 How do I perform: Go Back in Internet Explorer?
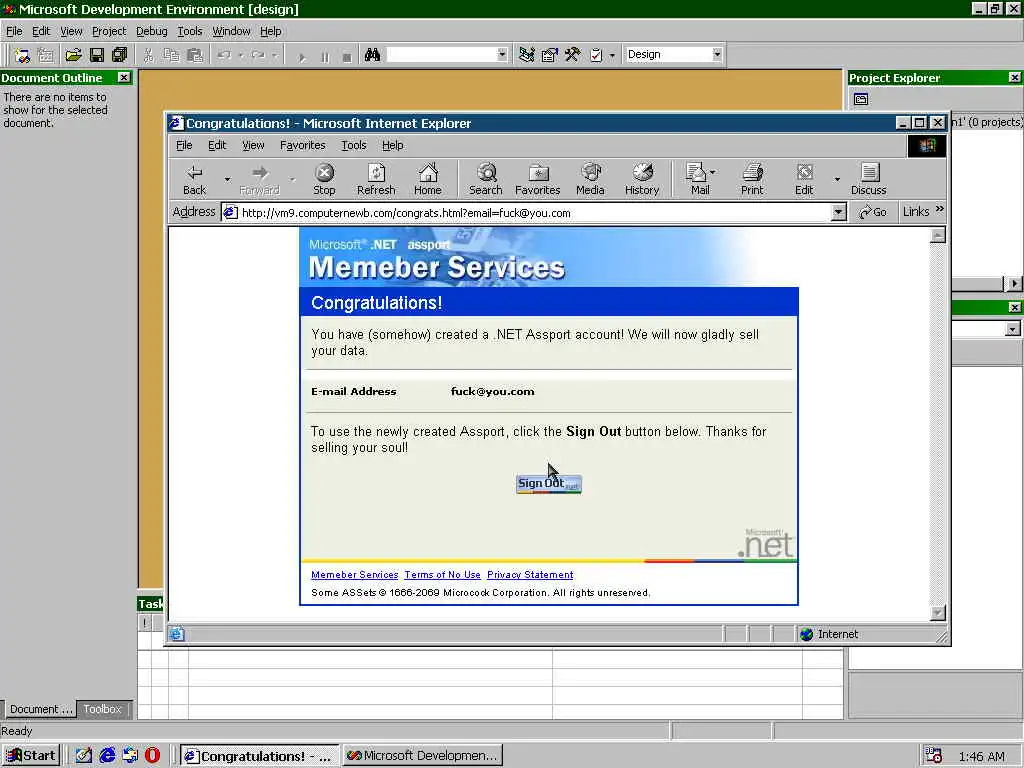point(194,180)
